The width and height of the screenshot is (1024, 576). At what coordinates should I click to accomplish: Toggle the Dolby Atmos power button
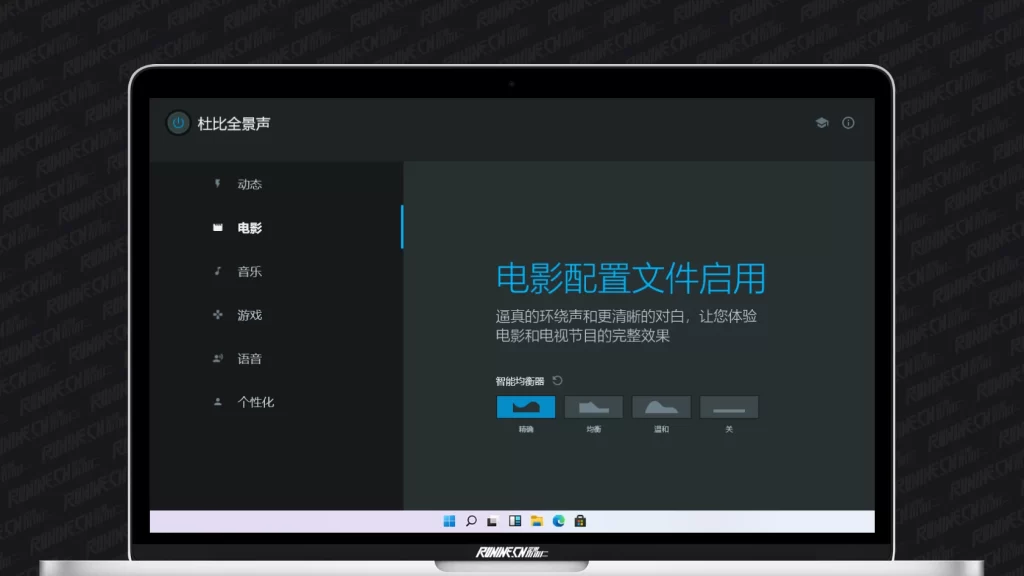point(178,123)
